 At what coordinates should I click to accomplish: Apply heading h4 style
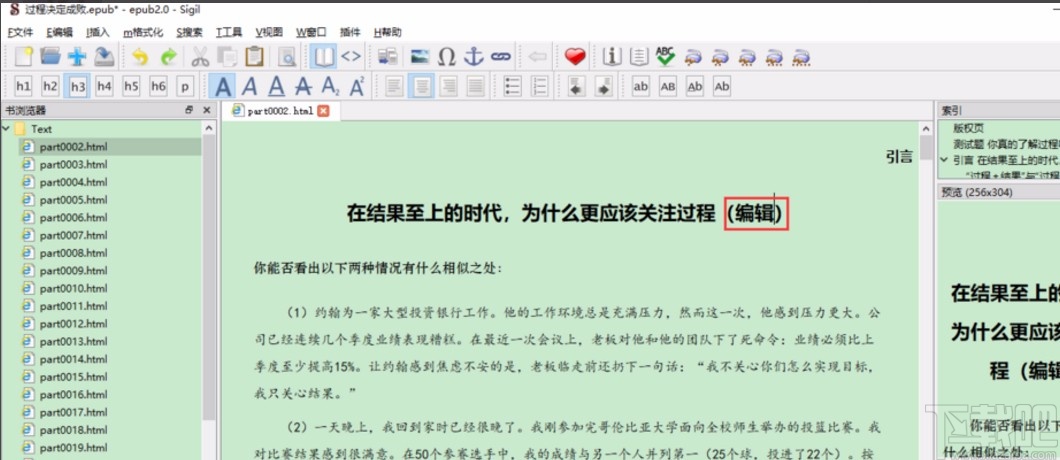(x=104, y=87)
